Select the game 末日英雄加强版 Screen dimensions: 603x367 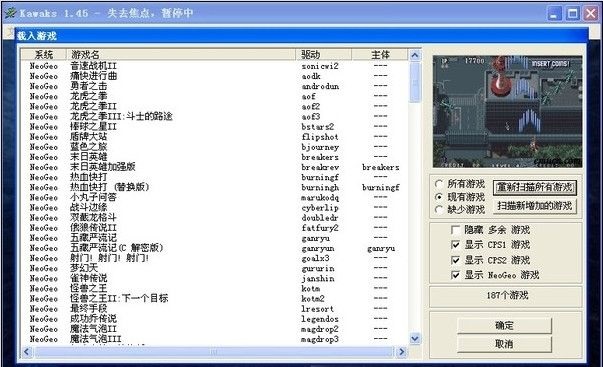[214, 167]
